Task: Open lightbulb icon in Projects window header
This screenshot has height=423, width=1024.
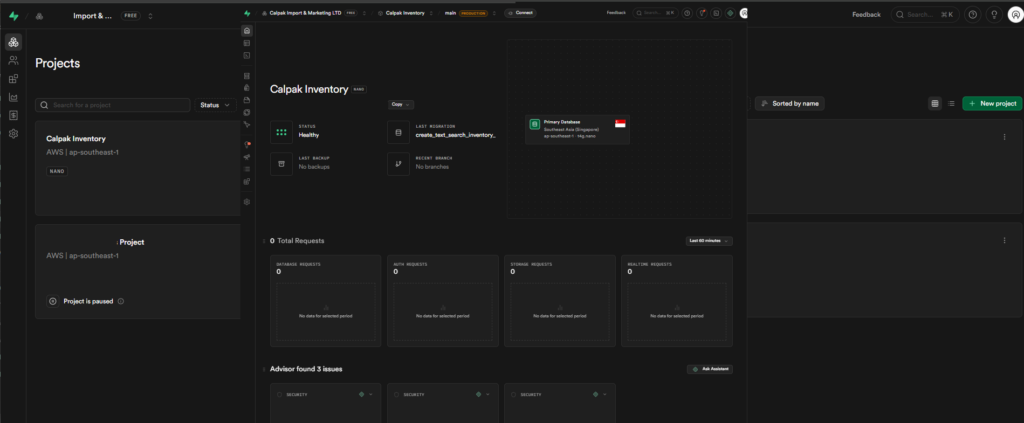Action: point(994,14)
